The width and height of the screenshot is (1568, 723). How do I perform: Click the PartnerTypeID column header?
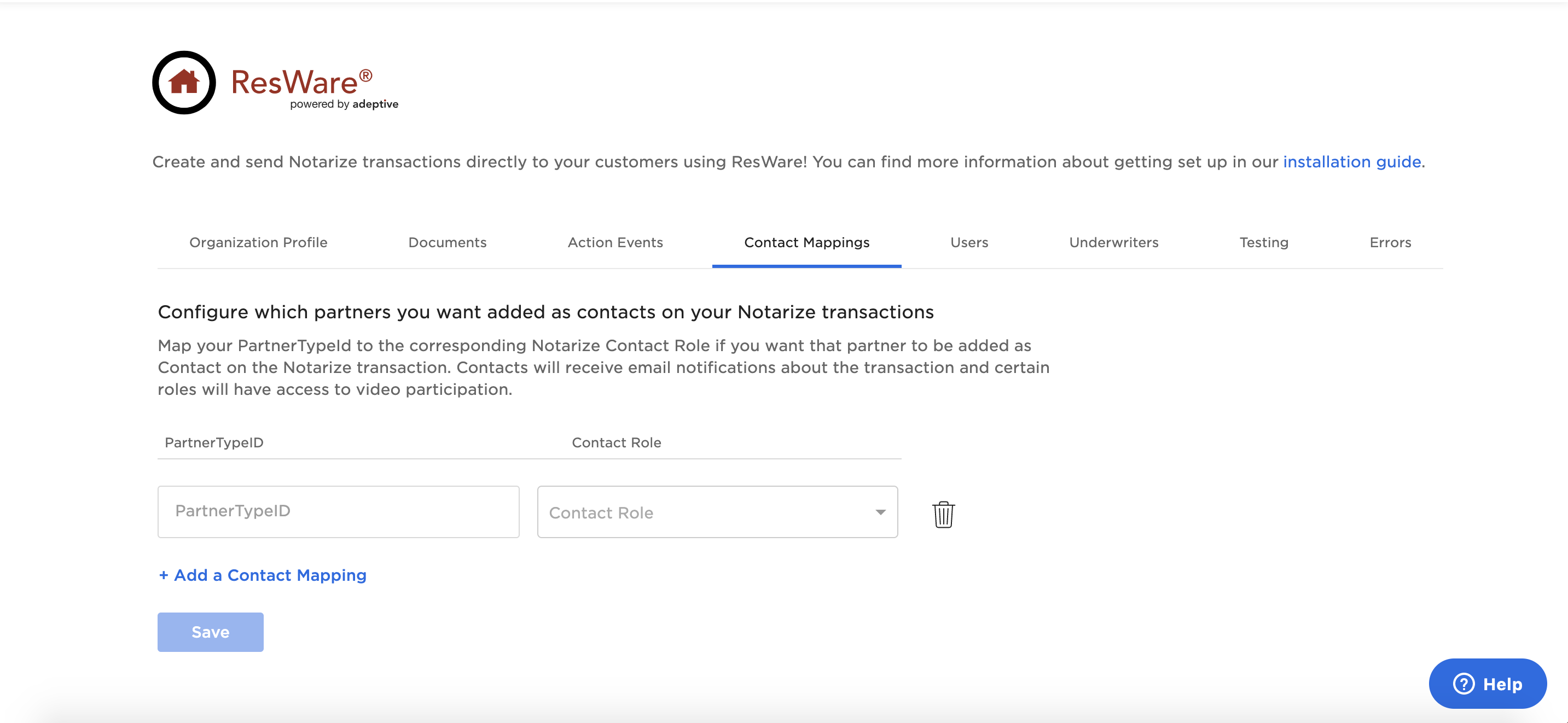click(214, 442)
